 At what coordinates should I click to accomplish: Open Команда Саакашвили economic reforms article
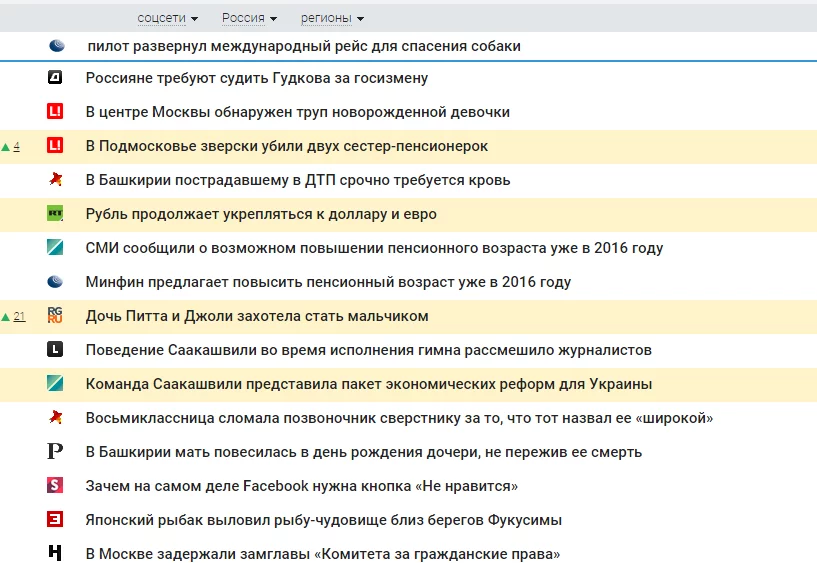point(369,384)
